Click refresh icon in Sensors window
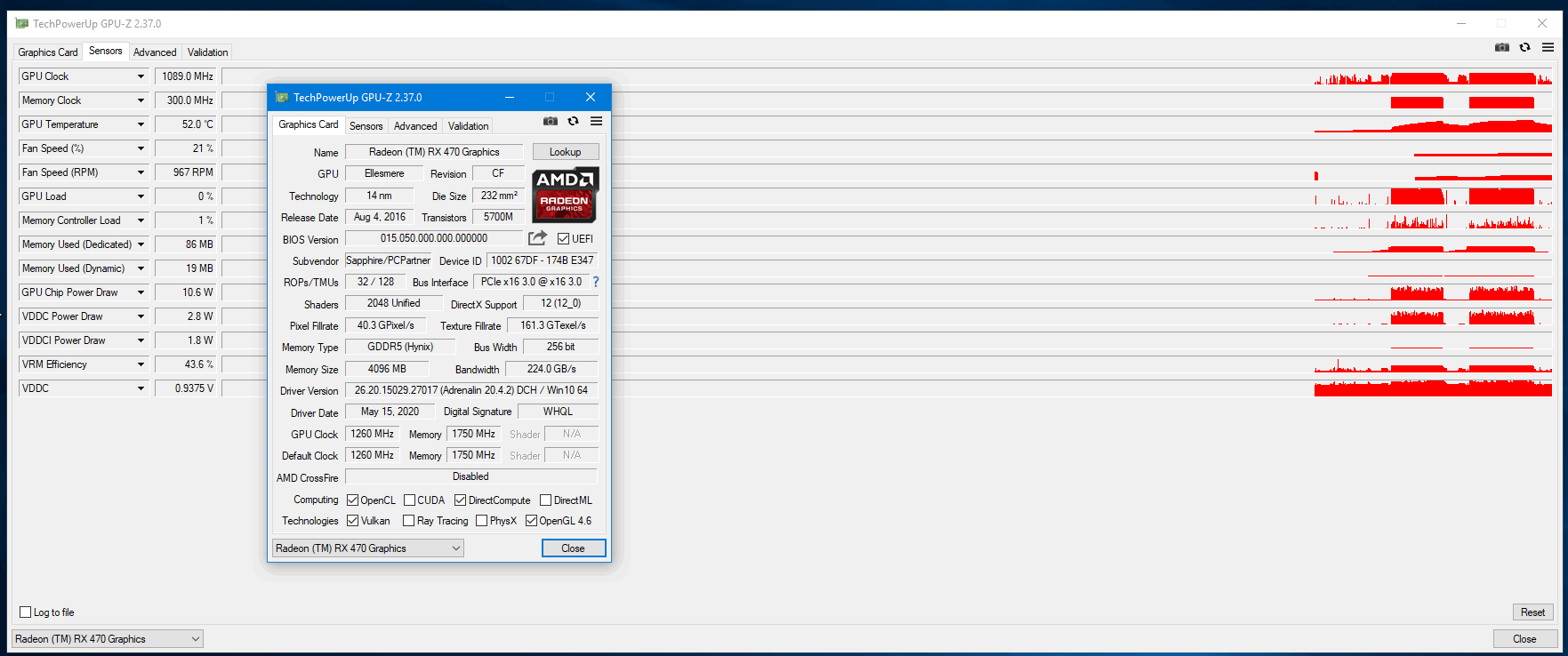The image size is (1568, 656). click(x=1525, y=47)
